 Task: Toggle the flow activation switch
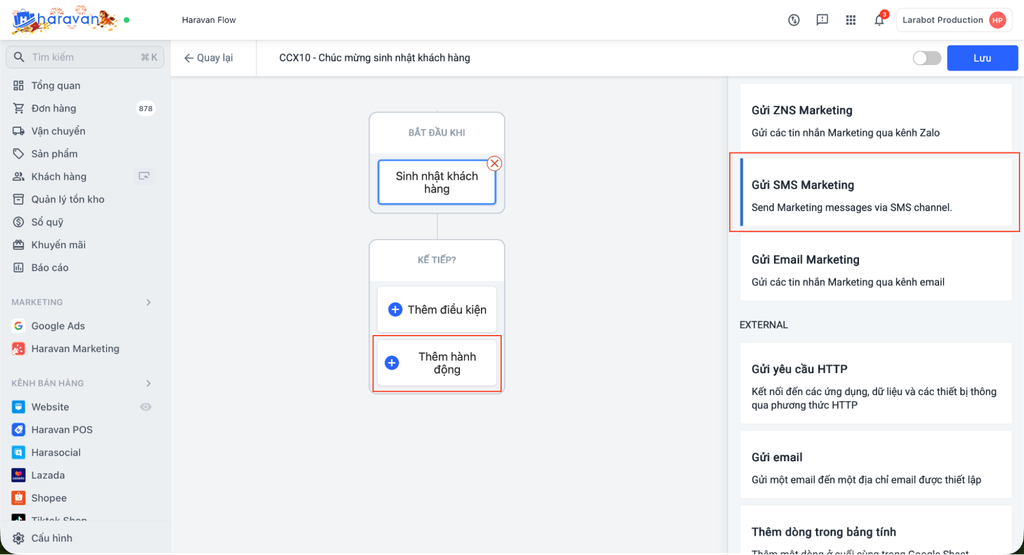pos(927,58)
